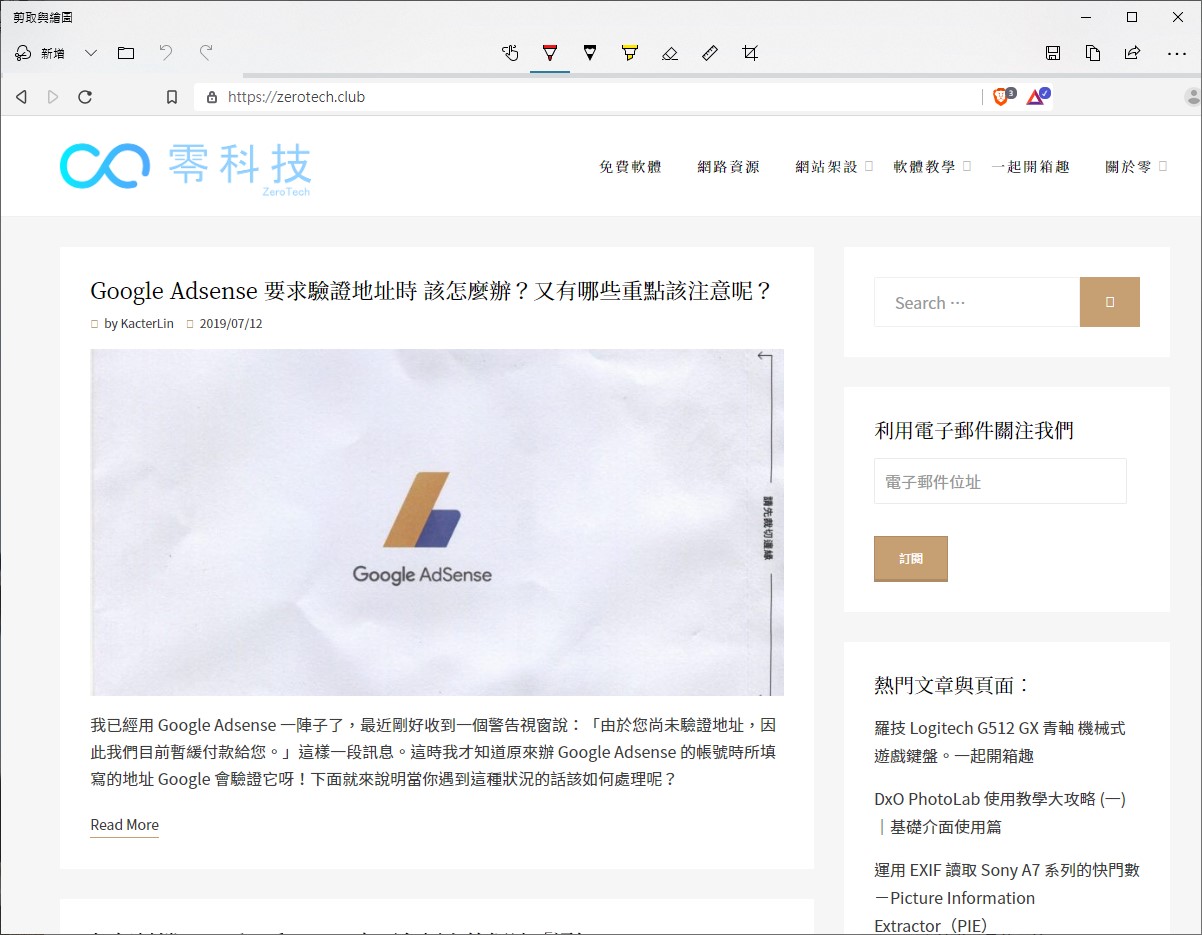Redo the action in Snip & Sketch

[206, 53]
